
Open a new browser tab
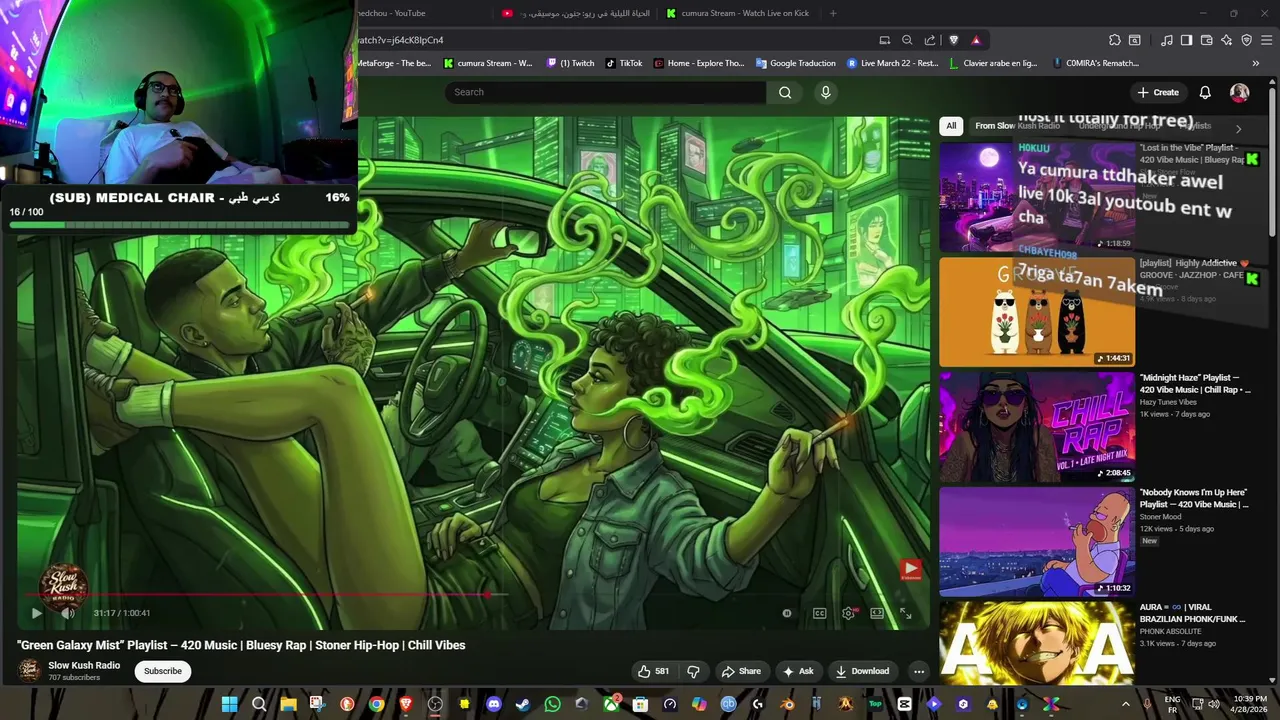[833, 13]
